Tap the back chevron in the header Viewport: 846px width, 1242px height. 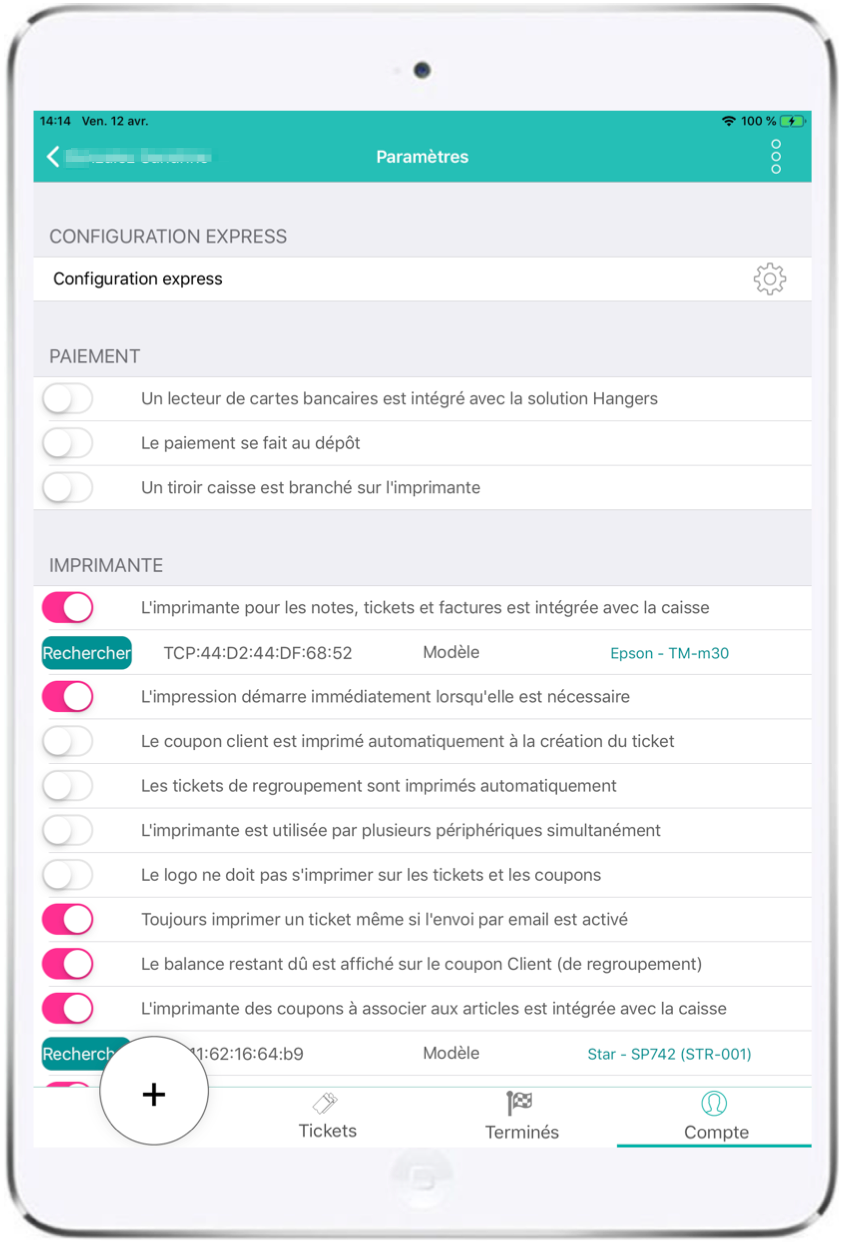[x=53, y=156]
